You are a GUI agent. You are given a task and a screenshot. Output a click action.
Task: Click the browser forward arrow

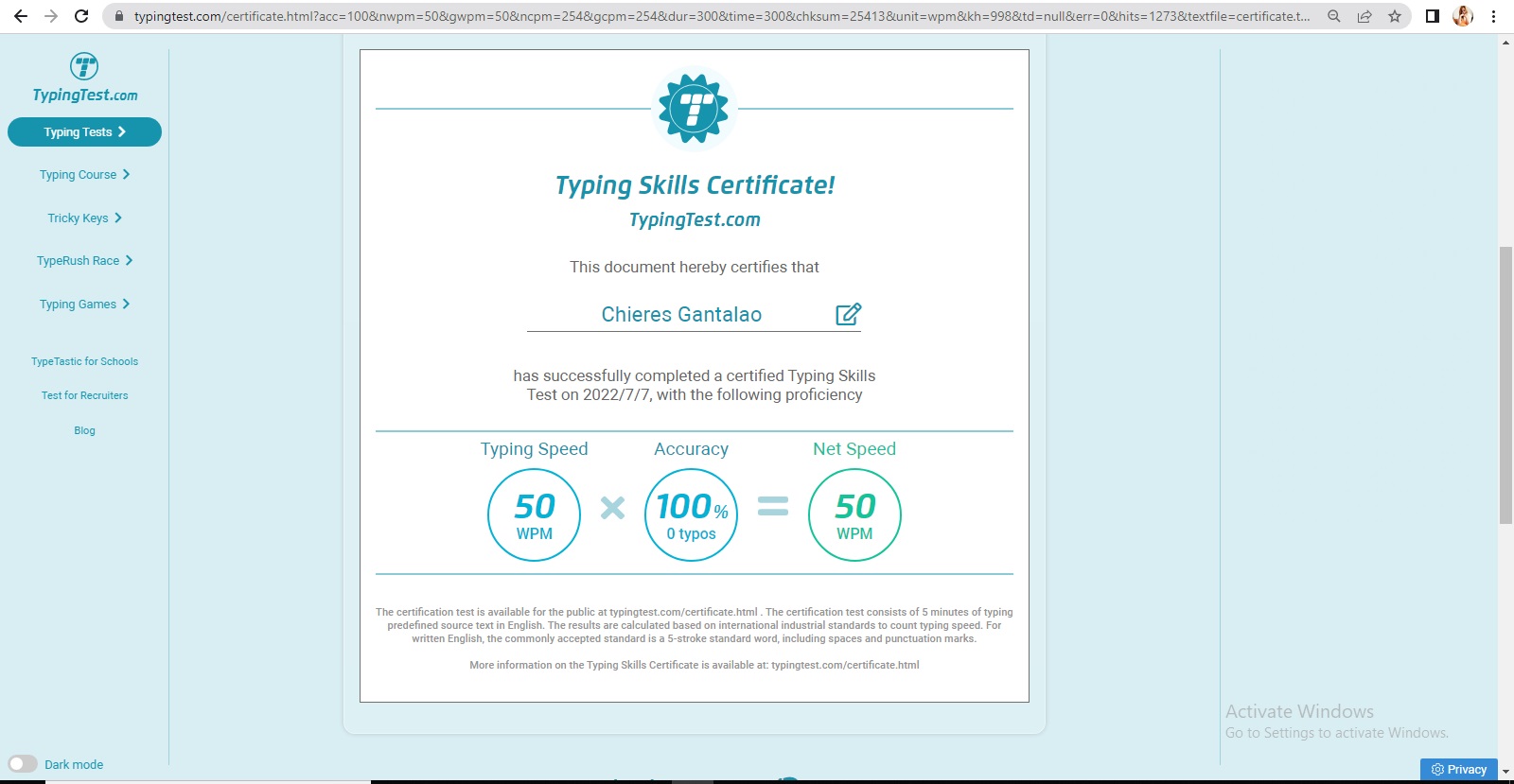(x=51, y=16)
